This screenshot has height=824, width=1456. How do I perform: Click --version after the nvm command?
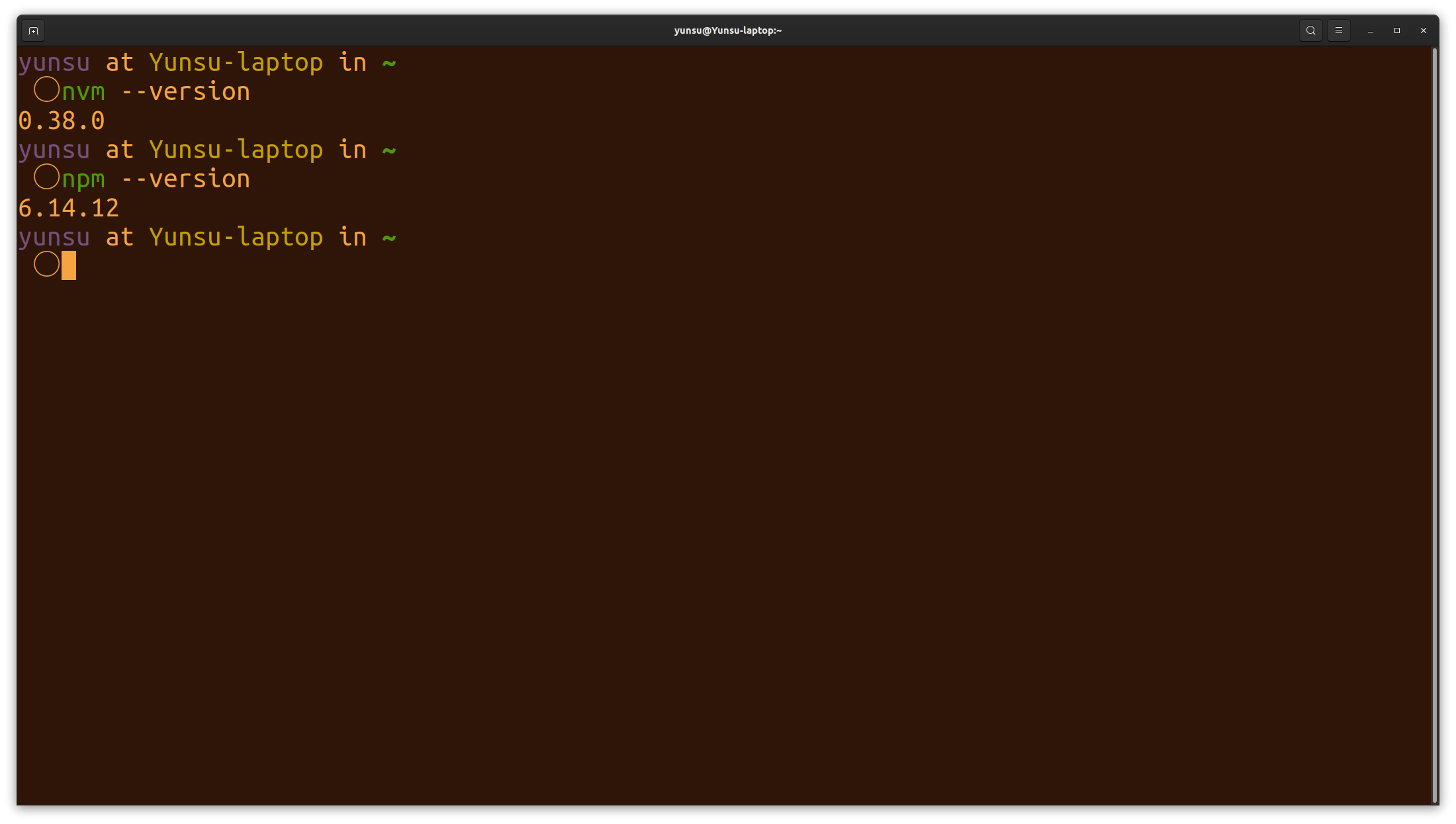(x=185, y=92)
